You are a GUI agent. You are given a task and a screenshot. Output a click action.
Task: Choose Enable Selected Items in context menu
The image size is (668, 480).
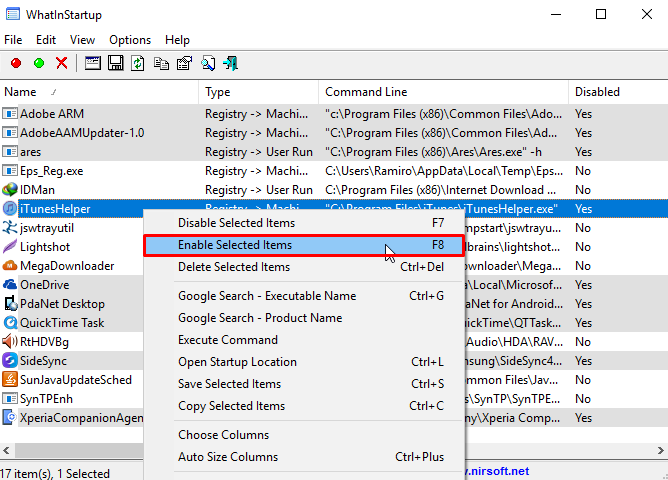pos(304,245)
